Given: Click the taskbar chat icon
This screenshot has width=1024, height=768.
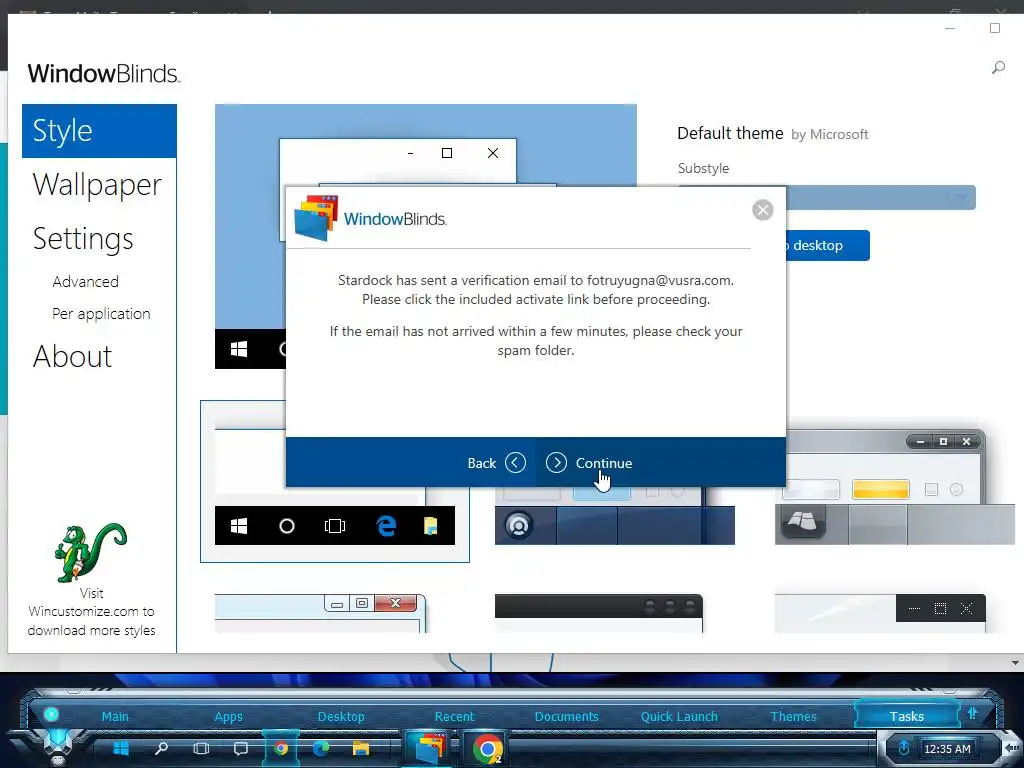Looking at the screenshot, I should 241,748.
